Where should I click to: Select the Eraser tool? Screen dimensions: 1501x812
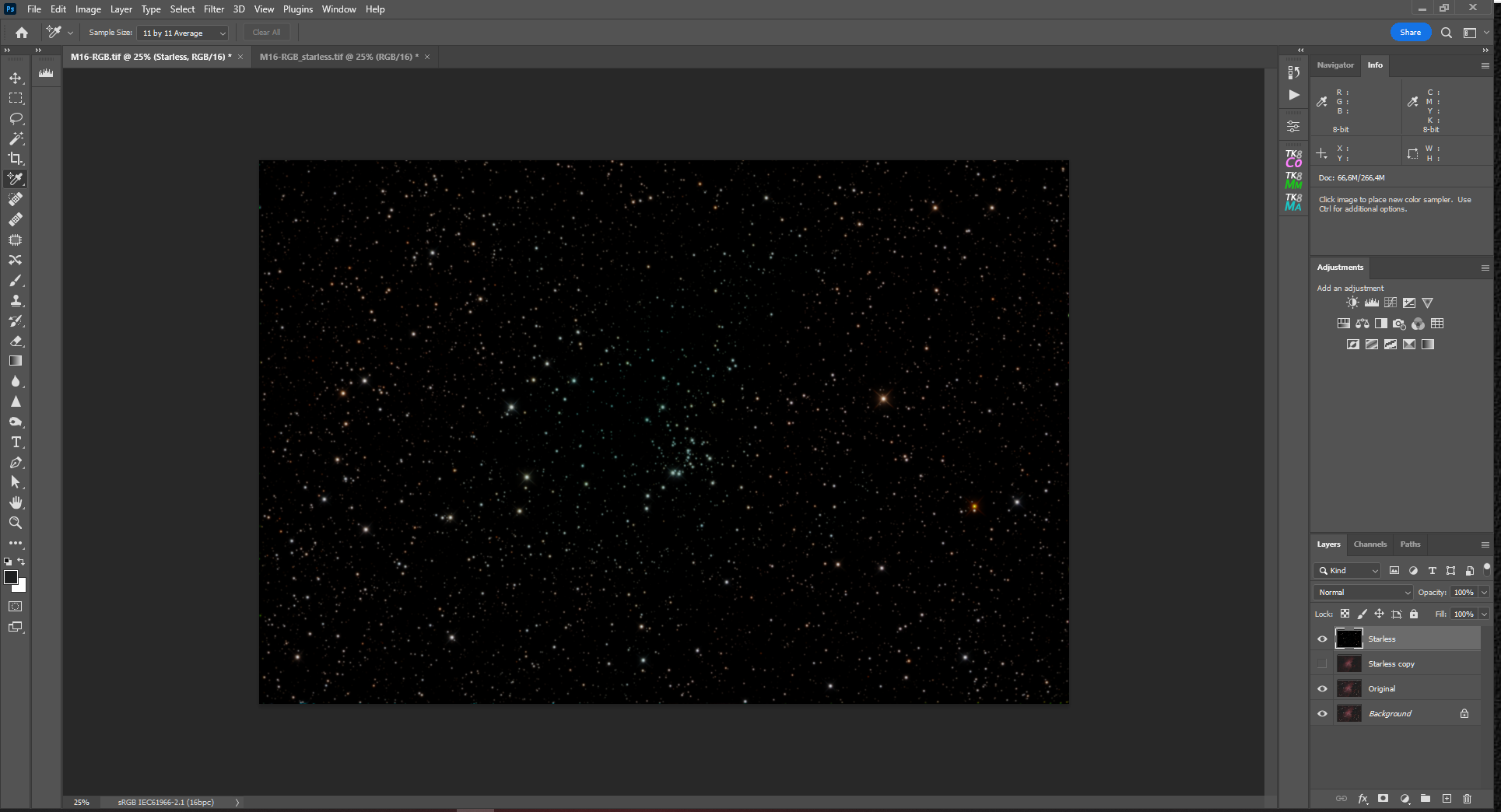tap(16, 341)
